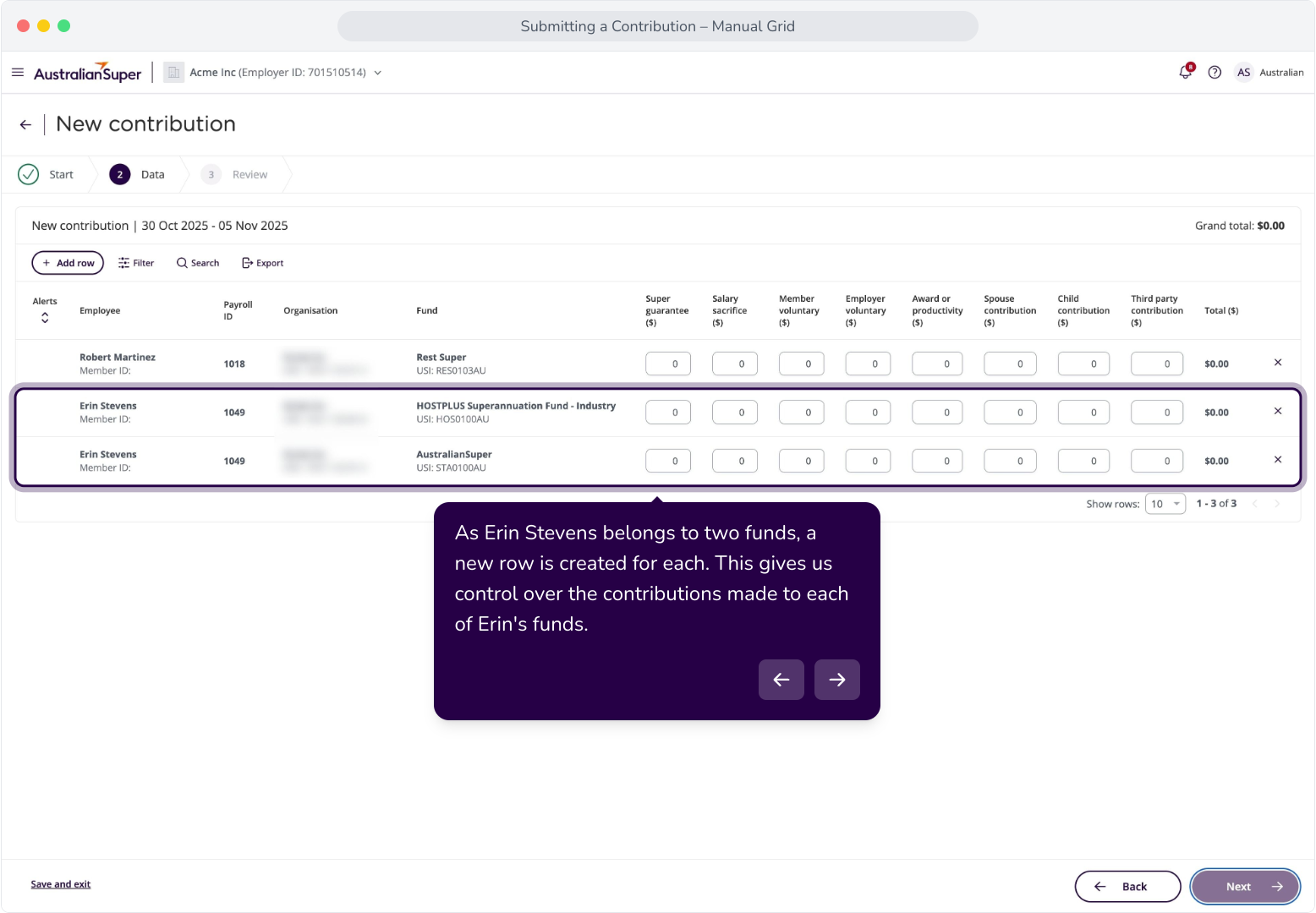1316x913 pixels.
Task: Click the Grand total $0.00 value
Action: 1270,226
